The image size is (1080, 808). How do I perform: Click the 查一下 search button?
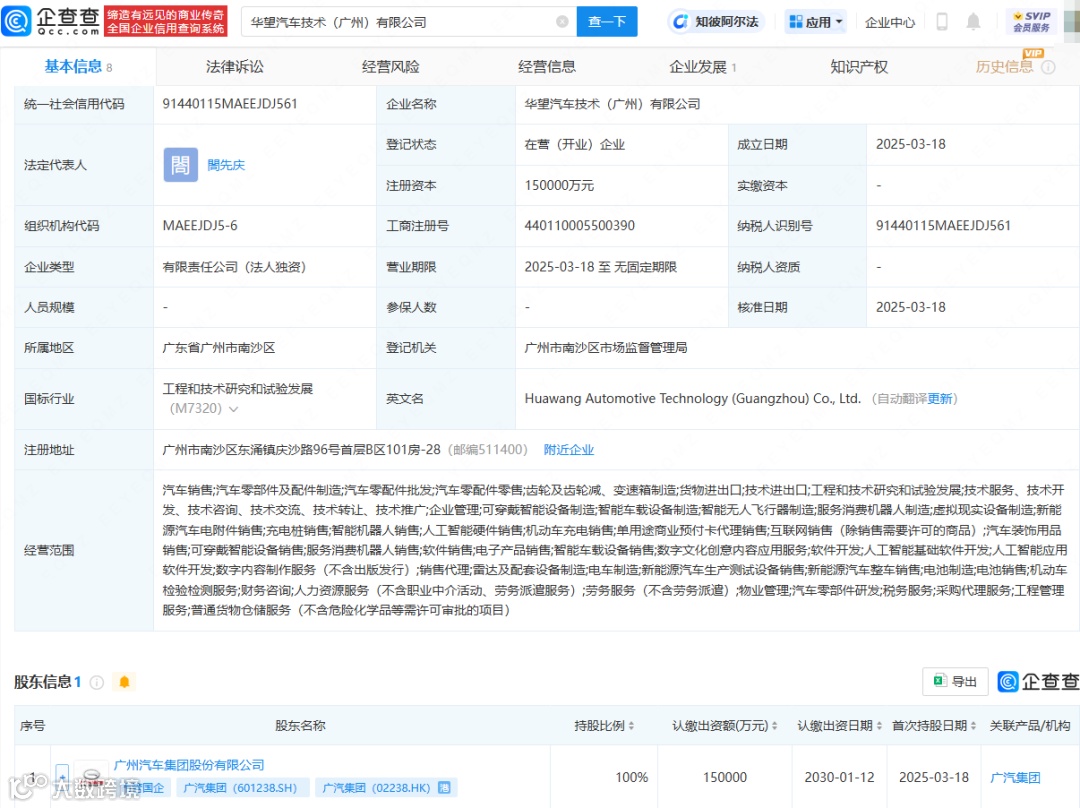point(607,22)
